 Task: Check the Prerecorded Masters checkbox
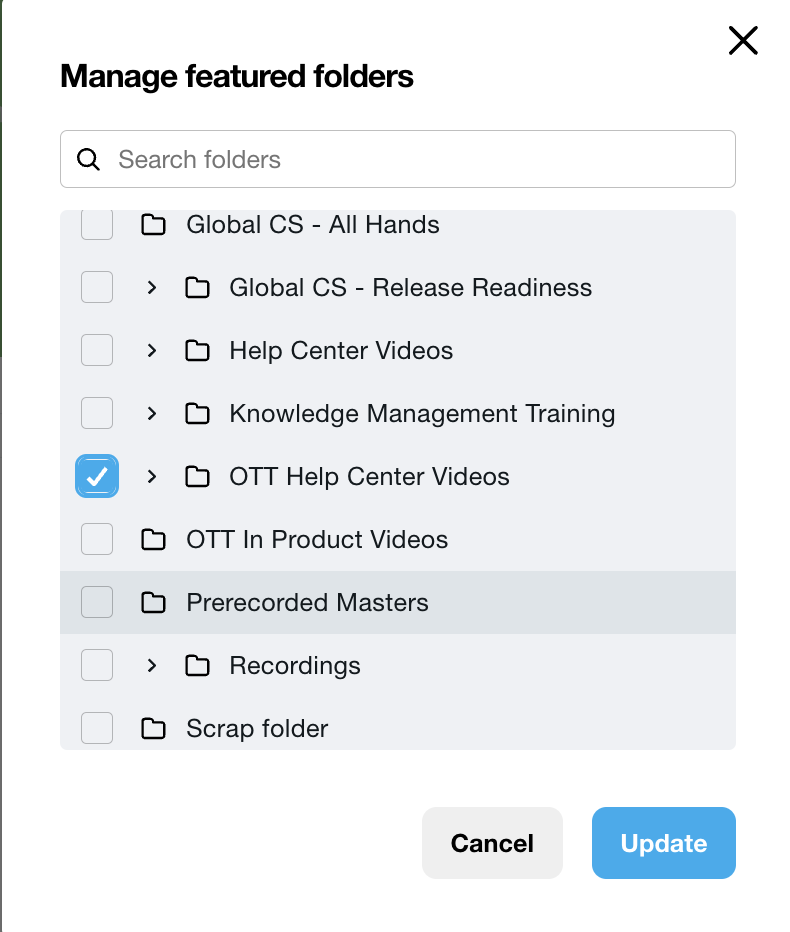97,602
